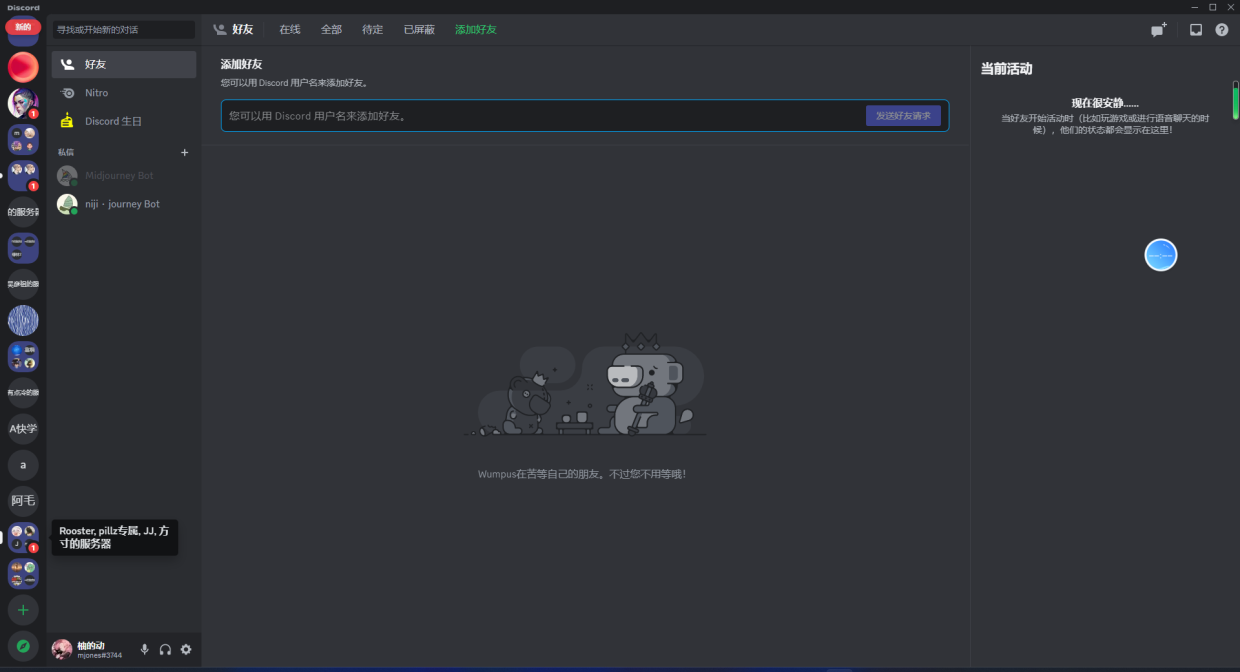The image size is (1240, 672).
Task: Open User Settings gear icon
Action: pyautogui.click(x=186, y=650)
